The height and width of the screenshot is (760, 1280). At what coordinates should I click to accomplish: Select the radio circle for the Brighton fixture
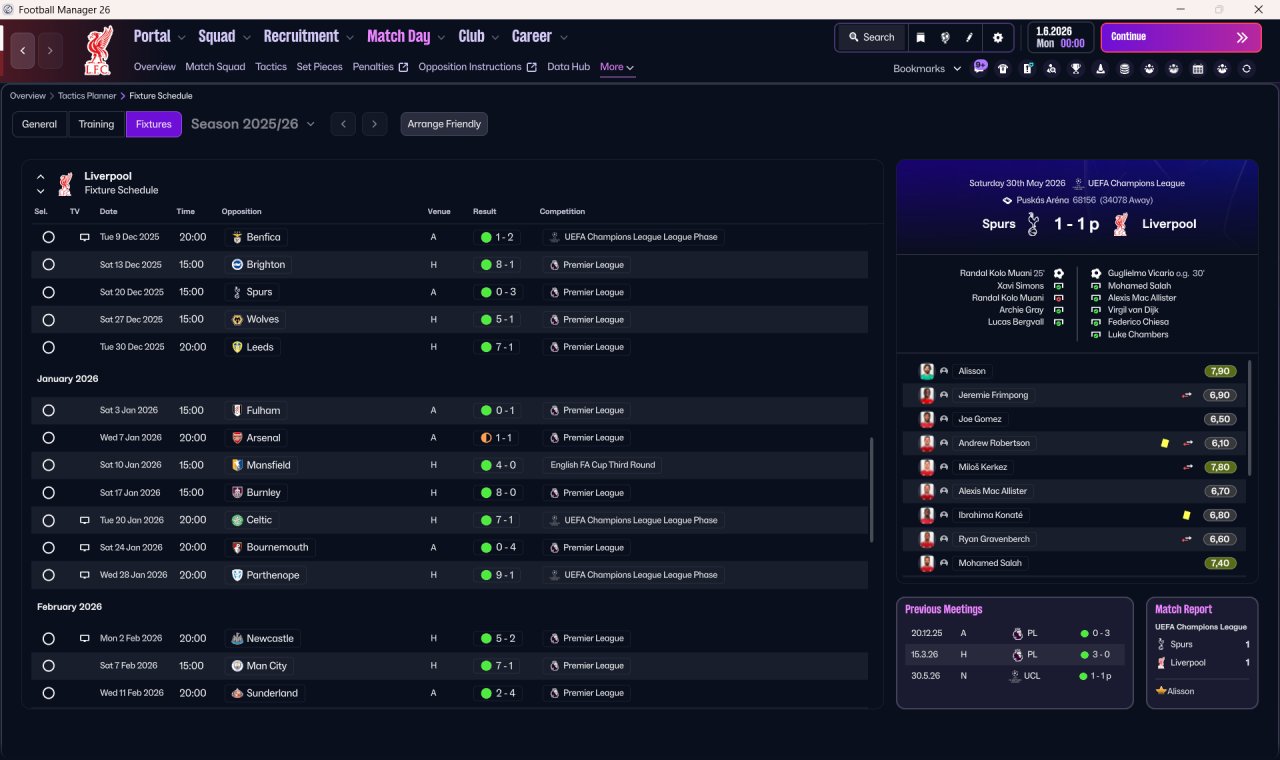pos(48,265)
